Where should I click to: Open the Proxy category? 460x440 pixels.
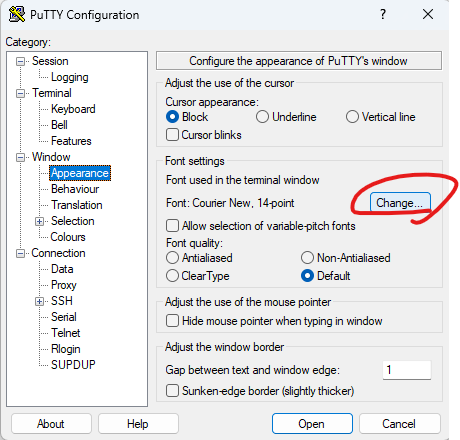click(x=64, y=285)
